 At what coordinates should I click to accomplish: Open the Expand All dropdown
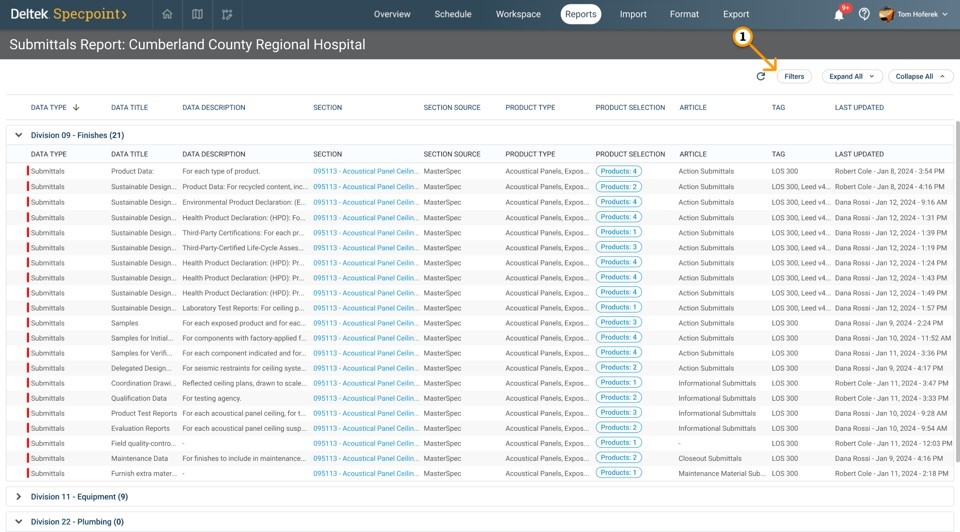click(852, 76)
